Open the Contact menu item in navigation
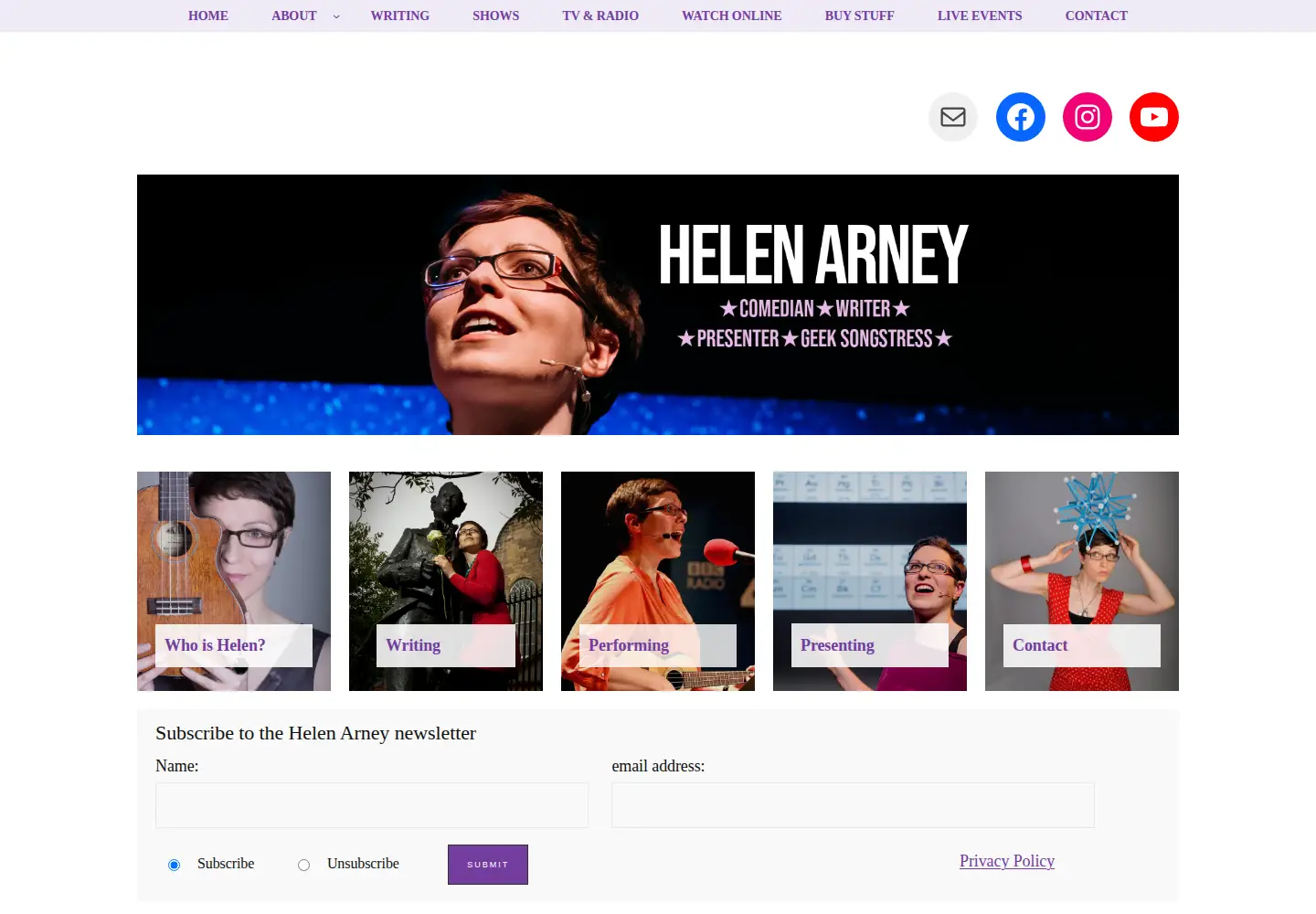This screenshot has height=914, width=1316. pos(1097,16)
